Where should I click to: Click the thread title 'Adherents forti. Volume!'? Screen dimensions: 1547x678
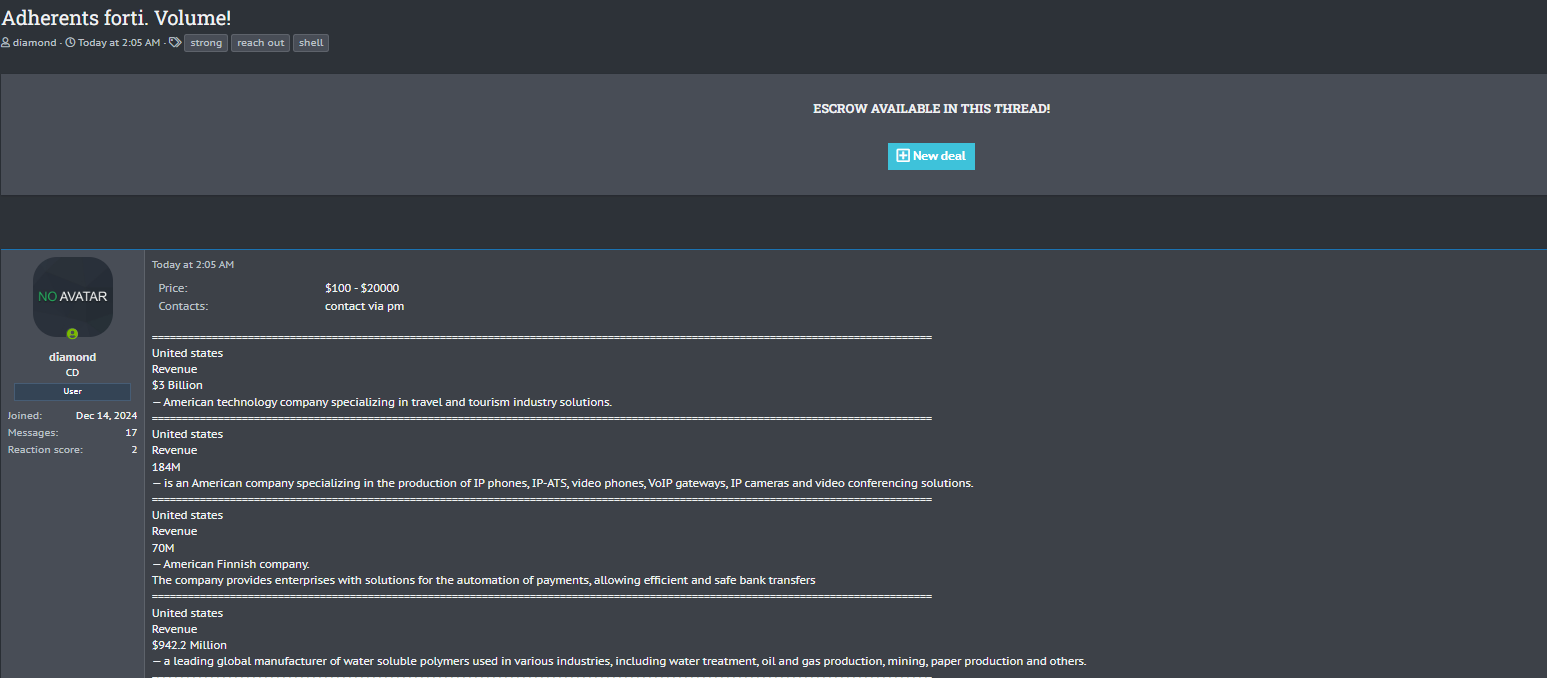pos(116,17)
